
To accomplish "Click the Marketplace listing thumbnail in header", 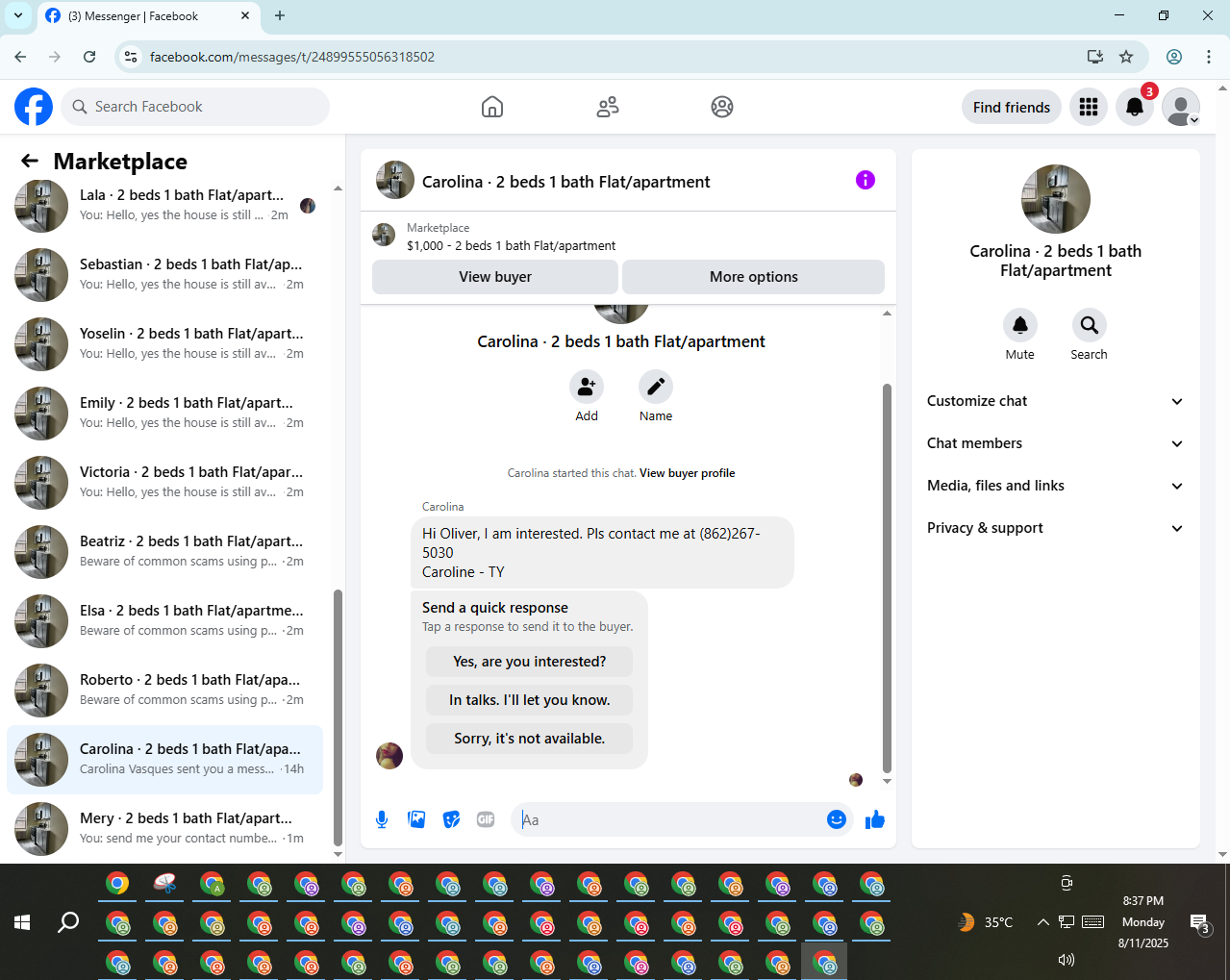I will click(x=384, y=236).
